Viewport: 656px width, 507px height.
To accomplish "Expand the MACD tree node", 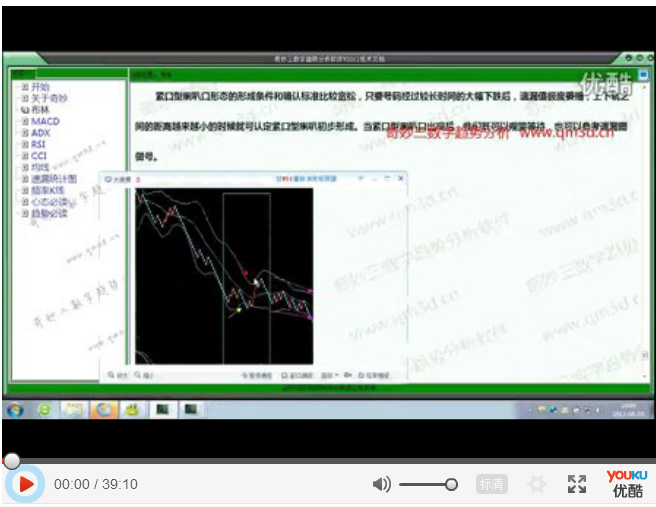I will click(24, 121).
